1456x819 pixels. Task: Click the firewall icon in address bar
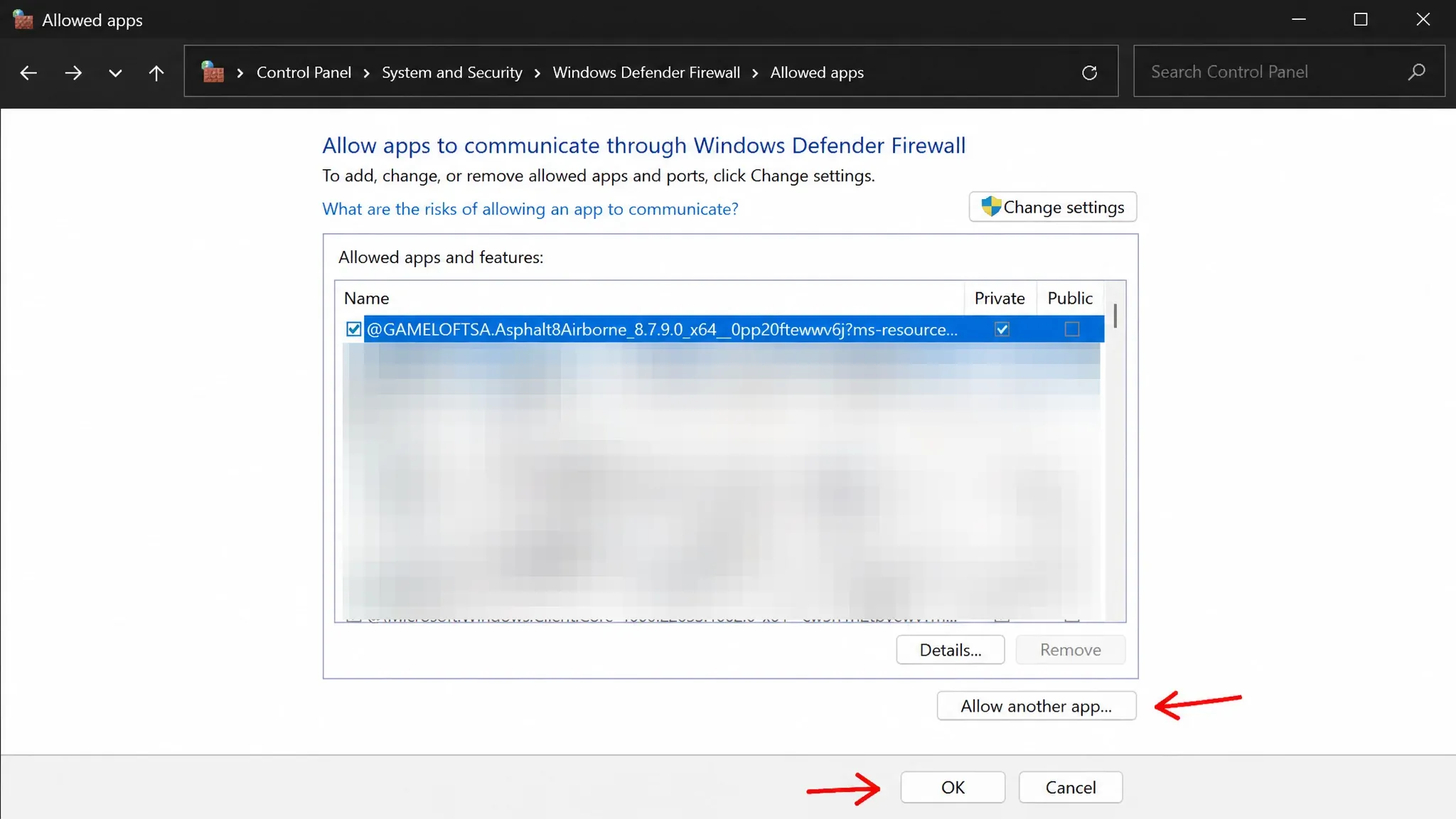coord(213,72)
